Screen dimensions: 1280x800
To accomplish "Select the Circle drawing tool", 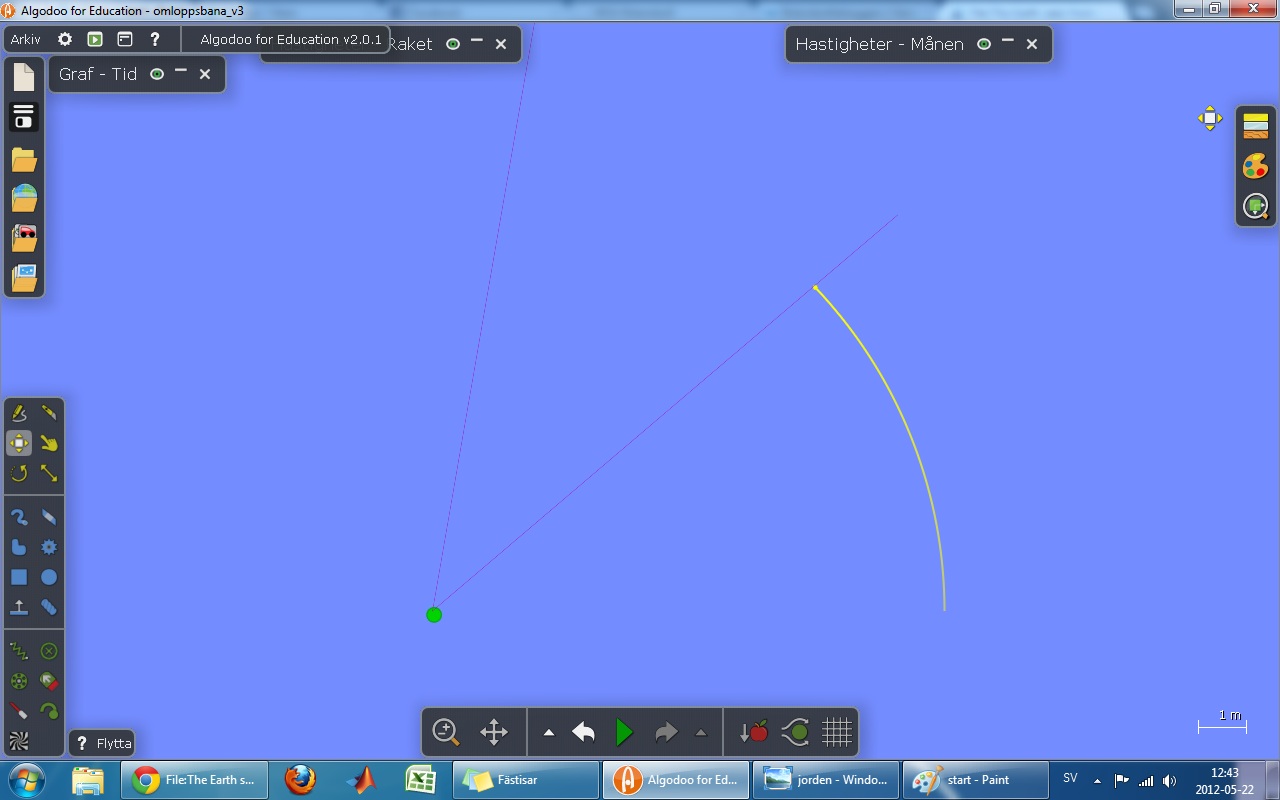I will 49,577.
